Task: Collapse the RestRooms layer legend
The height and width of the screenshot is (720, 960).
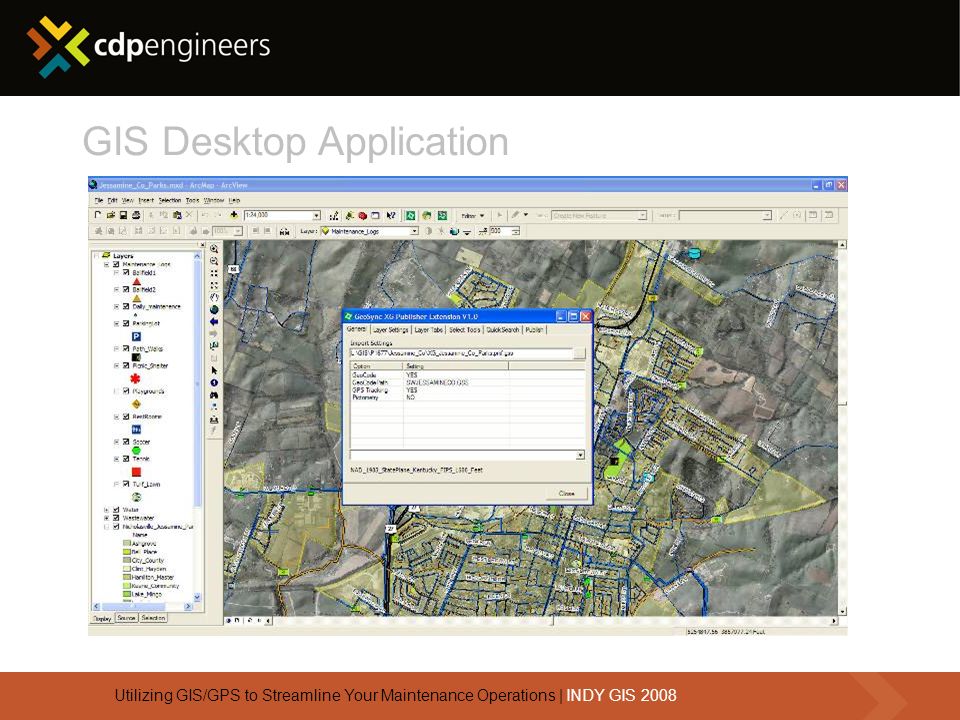Action: pyautogui.click(x=116, y=416)
